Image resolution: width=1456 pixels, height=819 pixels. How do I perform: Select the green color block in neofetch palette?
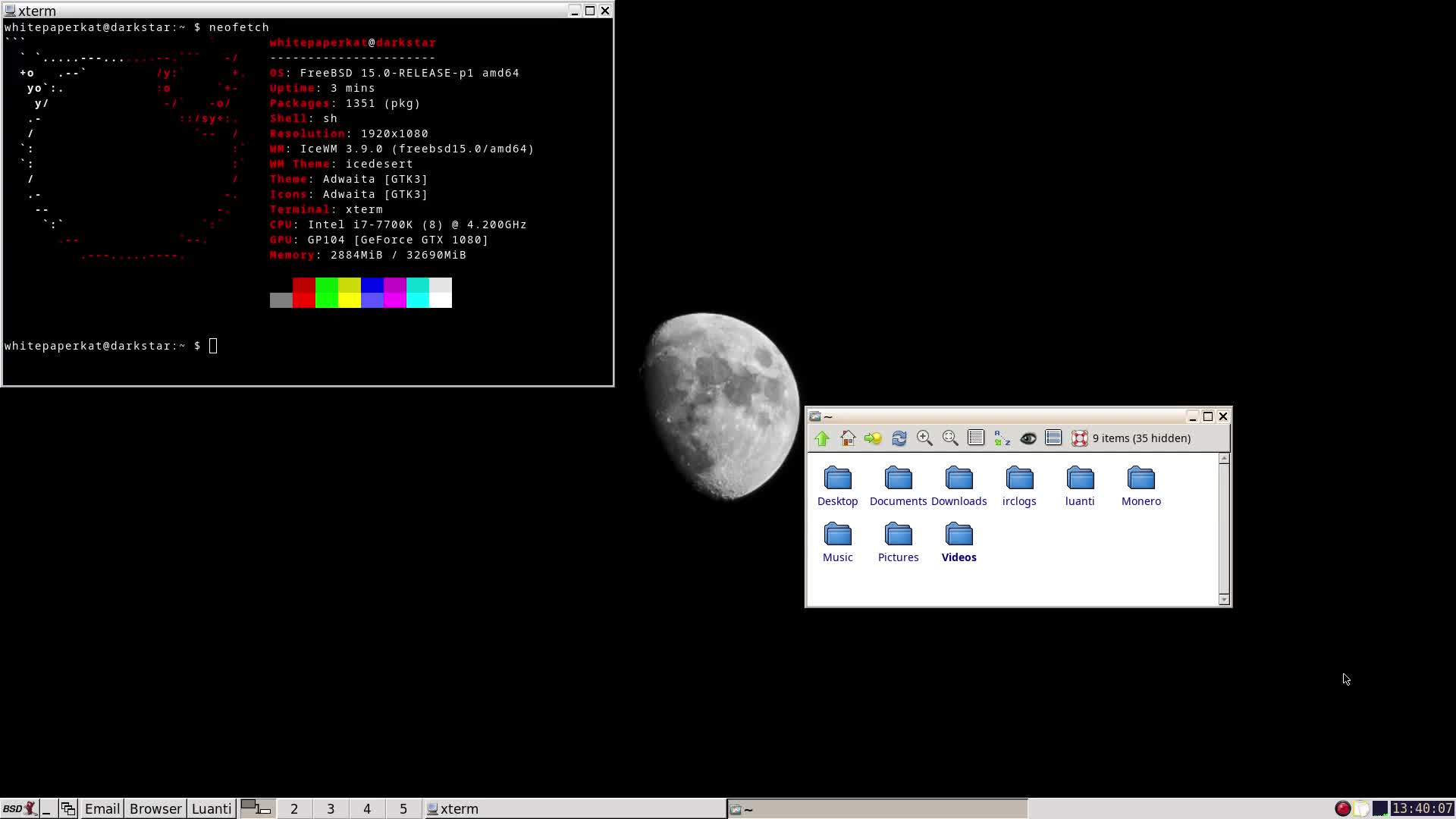coord(326,293)
